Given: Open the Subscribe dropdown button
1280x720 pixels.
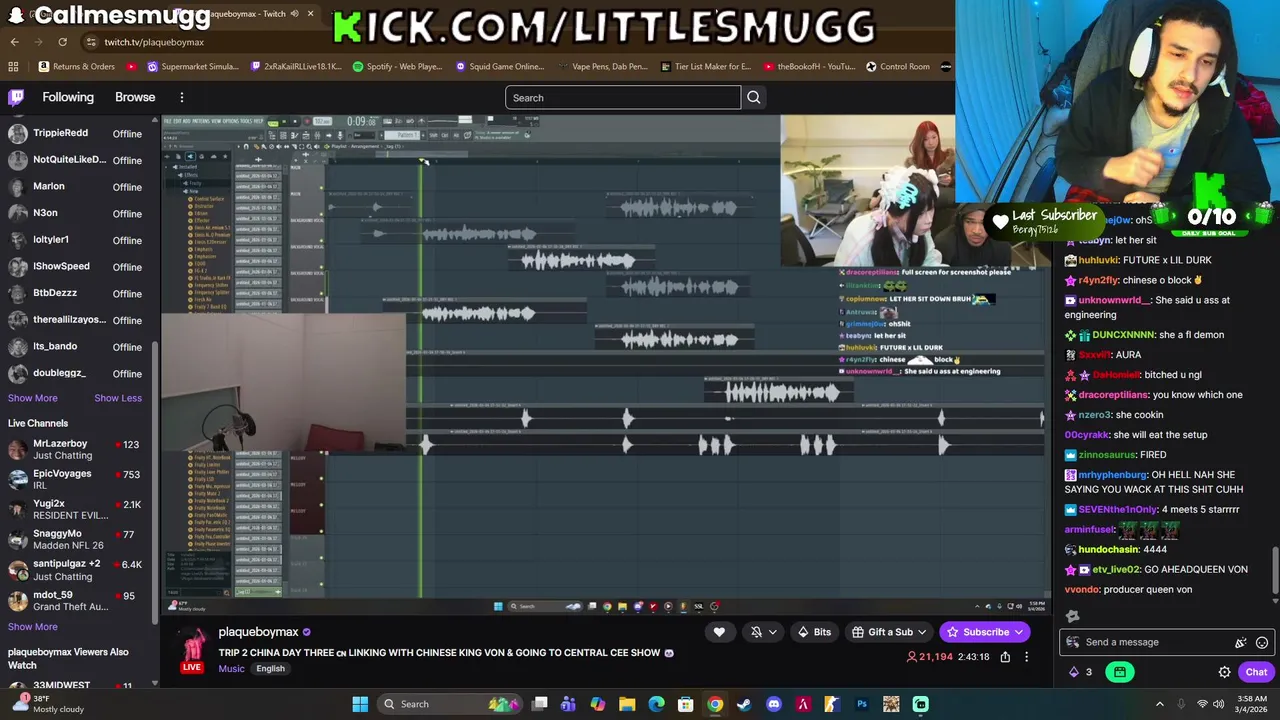Looking at the screenshot, I should tap(985, 632).
